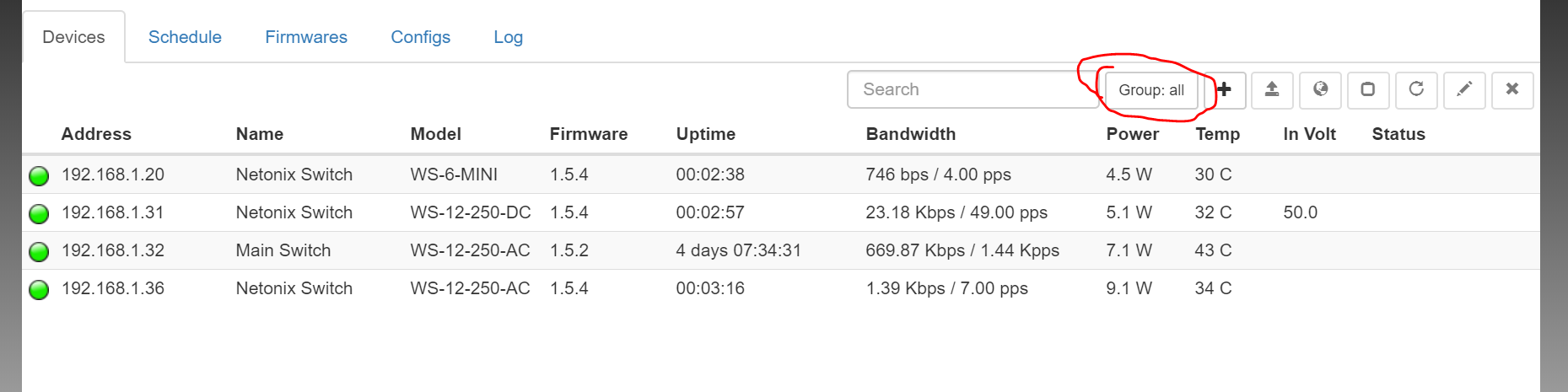
Task: Click the upload firmware icon
Action: pyautogui.click(x=1272, y=89)
